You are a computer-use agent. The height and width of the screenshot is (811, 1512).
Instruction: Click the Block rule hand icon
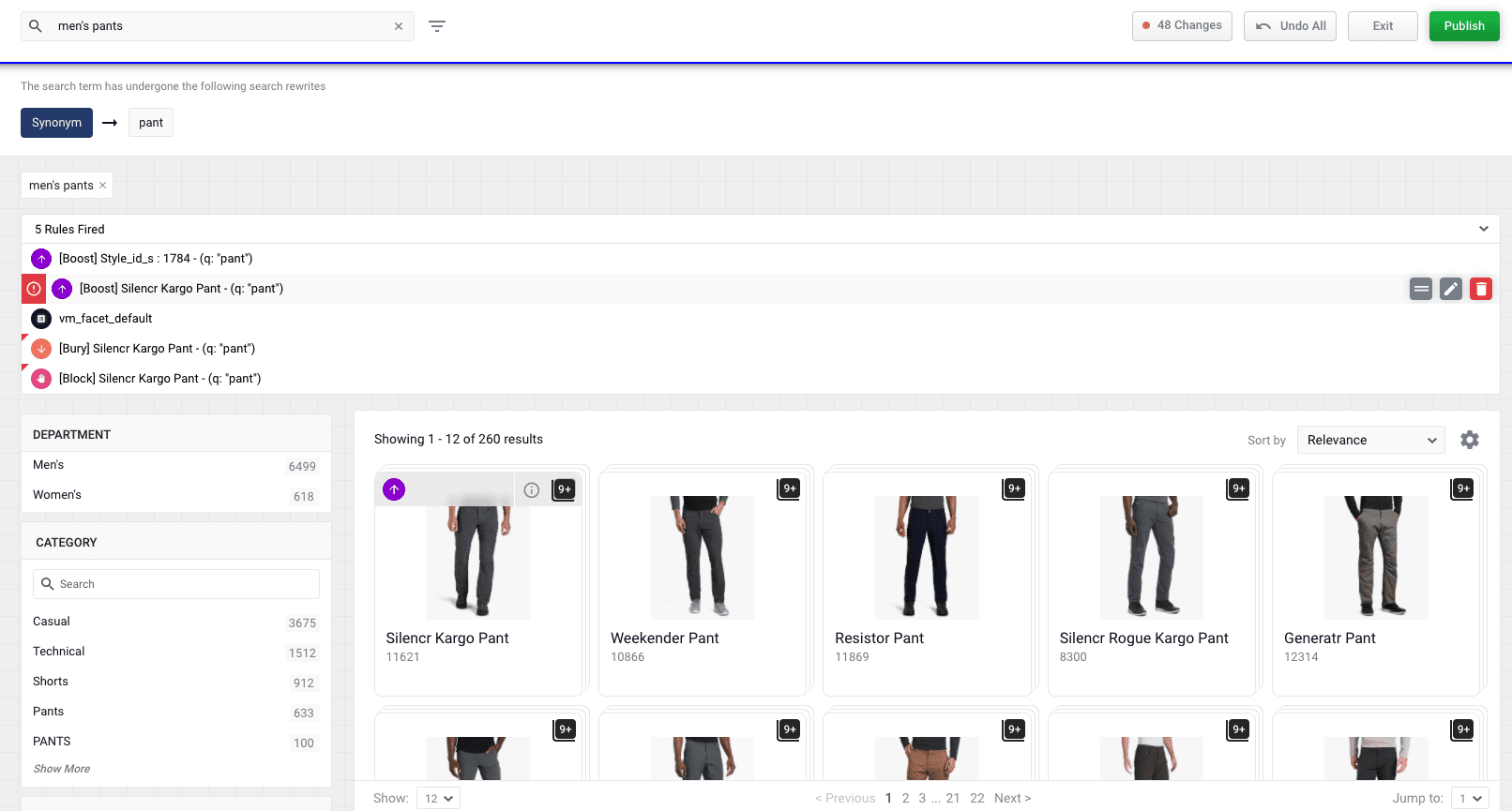(x=41, y=379)
